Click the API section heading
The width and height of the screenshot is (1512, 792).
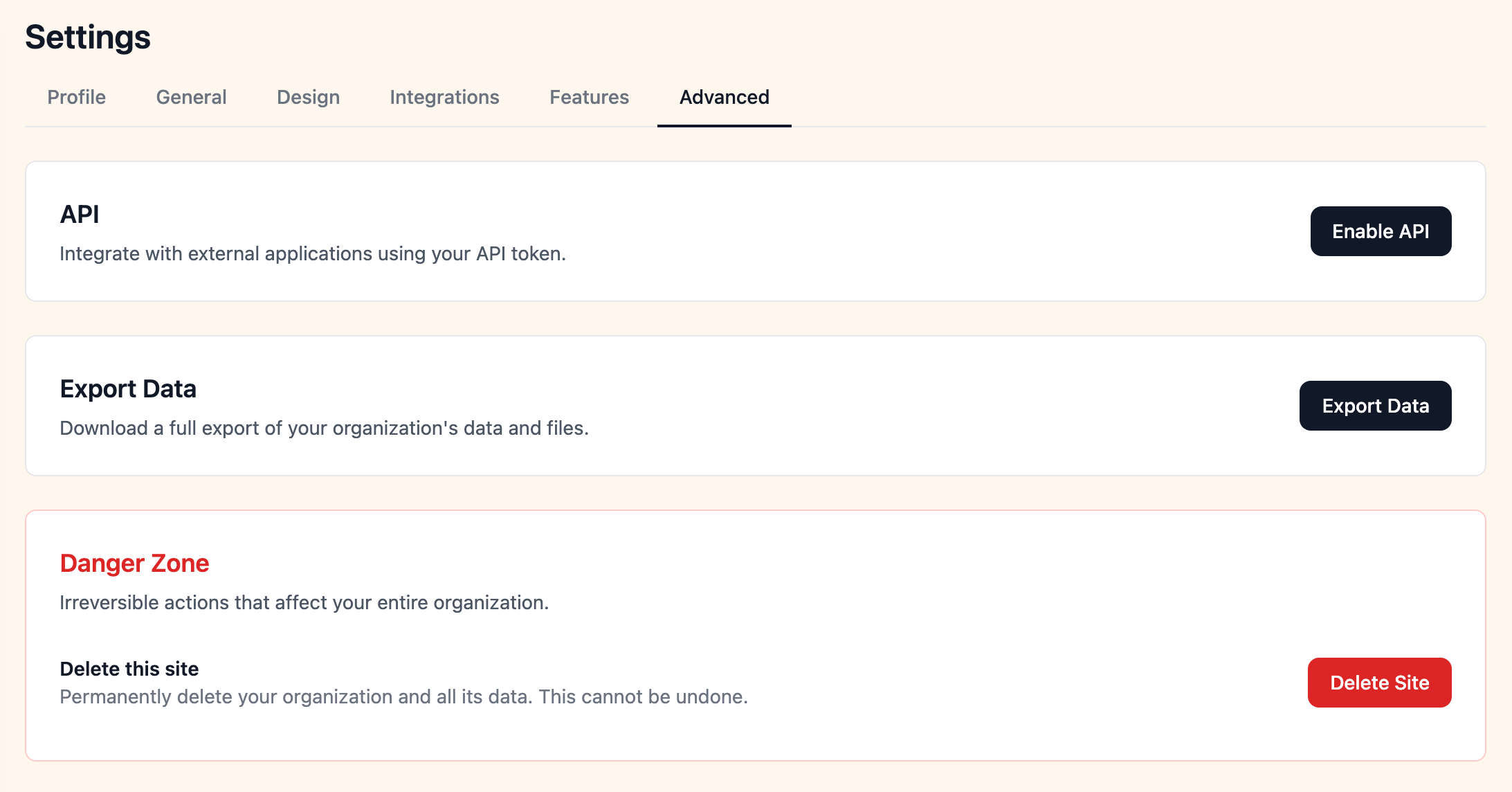[x=80, y=215]
